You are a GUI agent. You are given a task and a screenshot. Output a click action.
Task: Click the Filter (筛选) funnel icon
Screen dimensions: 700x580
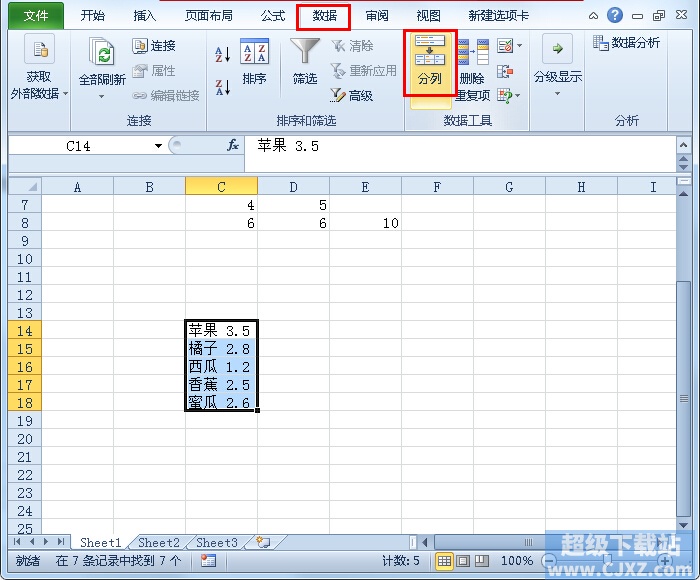pyautogui.click(x=305, y=62)
